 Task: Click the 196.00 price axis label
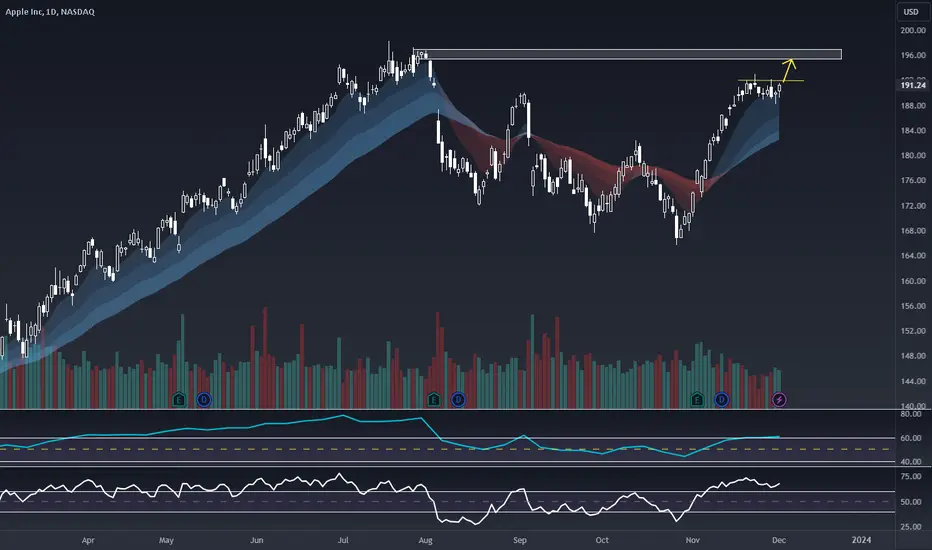click(x=913, y=55)
